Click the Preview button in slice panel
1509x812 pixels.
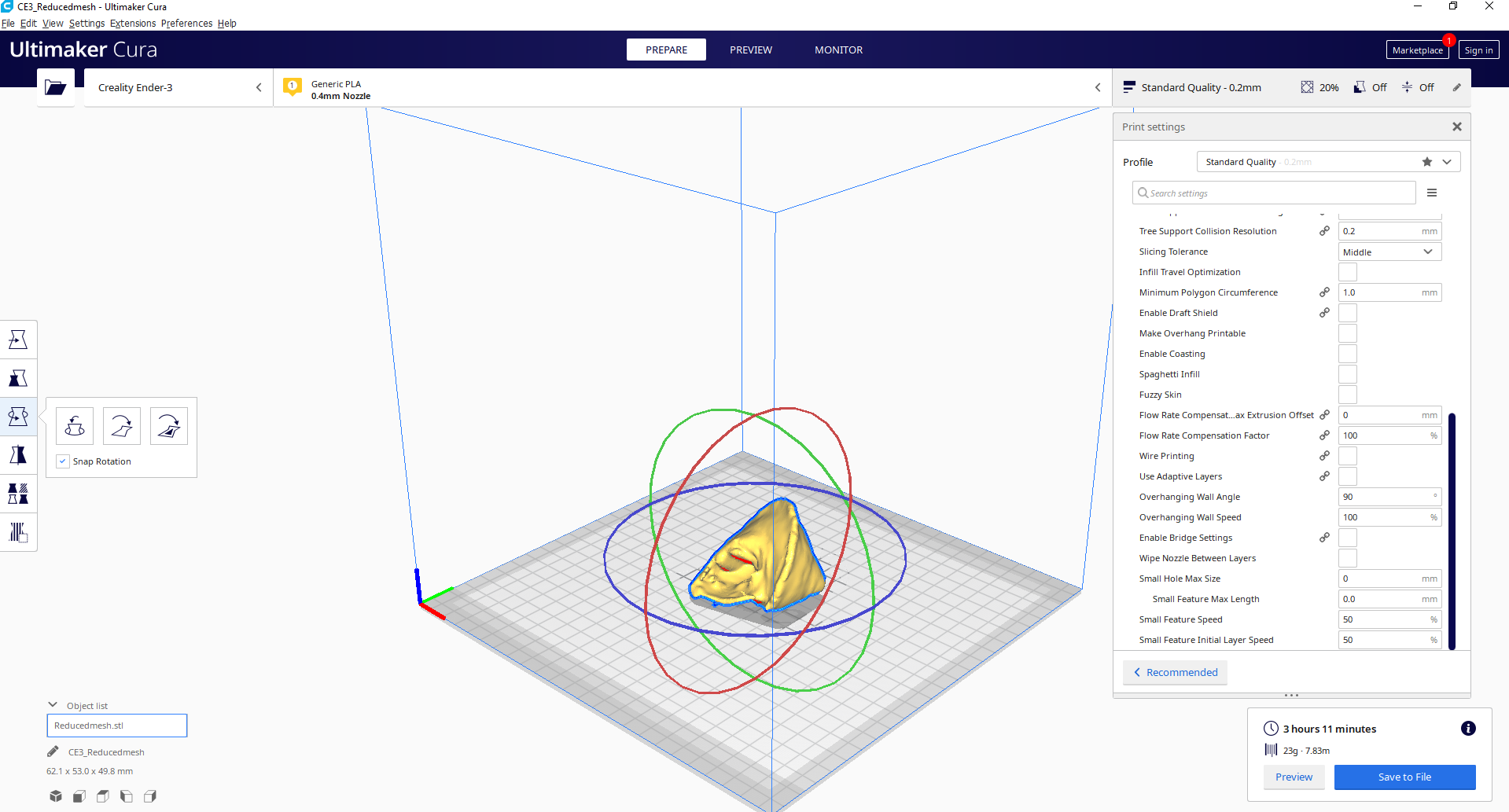click(x=1294, y=777)
